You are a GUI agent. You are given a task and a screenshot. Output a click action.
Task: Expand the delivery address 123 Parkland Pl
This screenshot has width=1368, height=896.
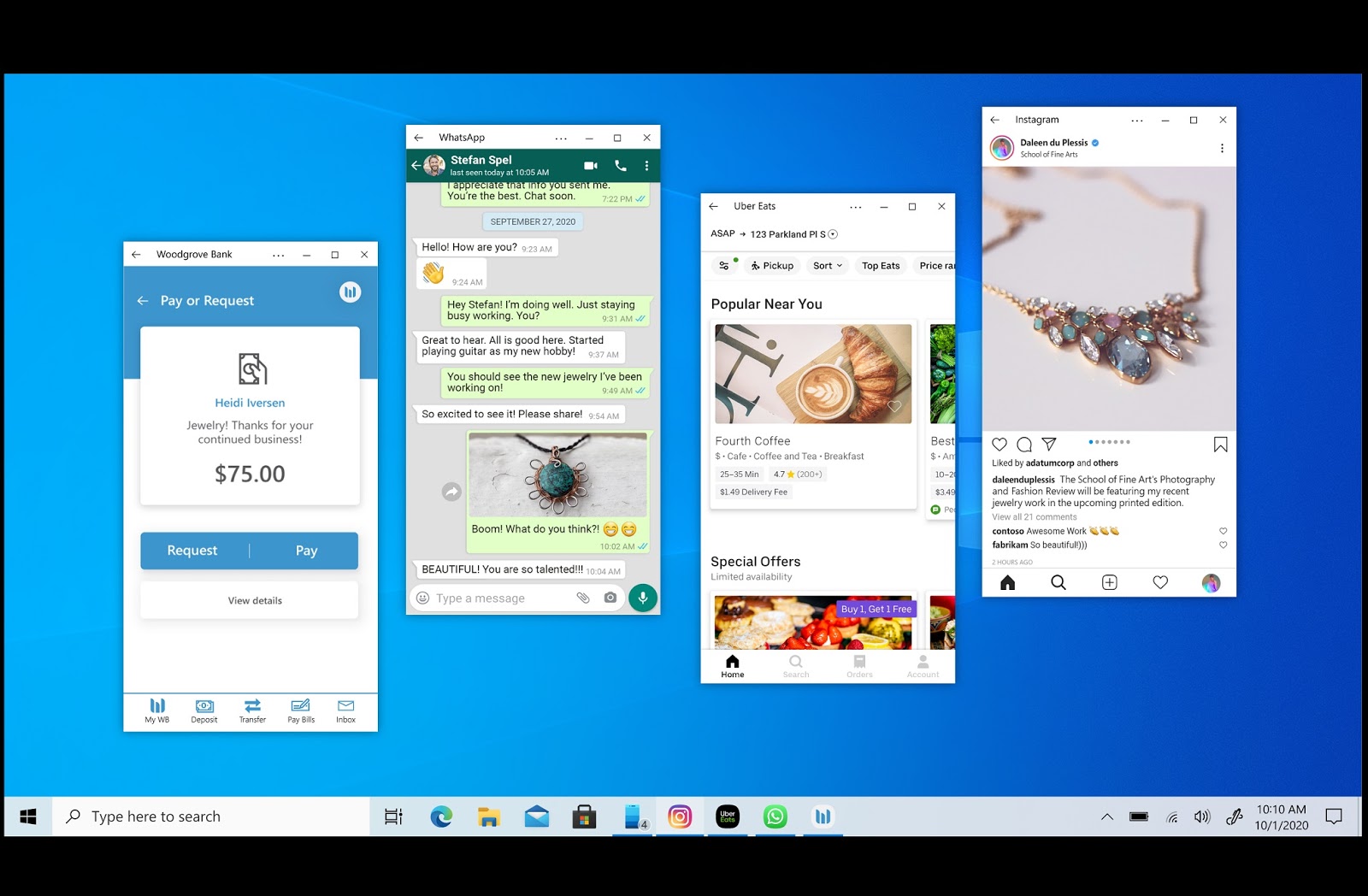pyautogui.click(x=834, y=233)
